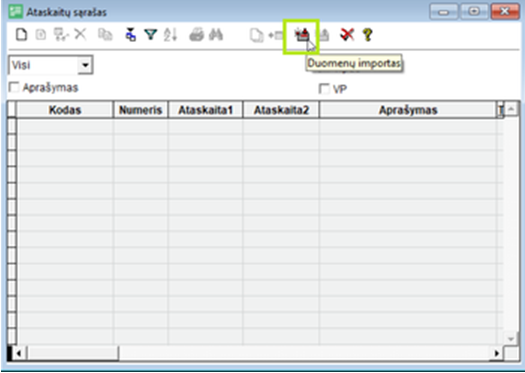This screenshot has height=373, width=525.
Task: Click the printer icon
Action: 196,35
